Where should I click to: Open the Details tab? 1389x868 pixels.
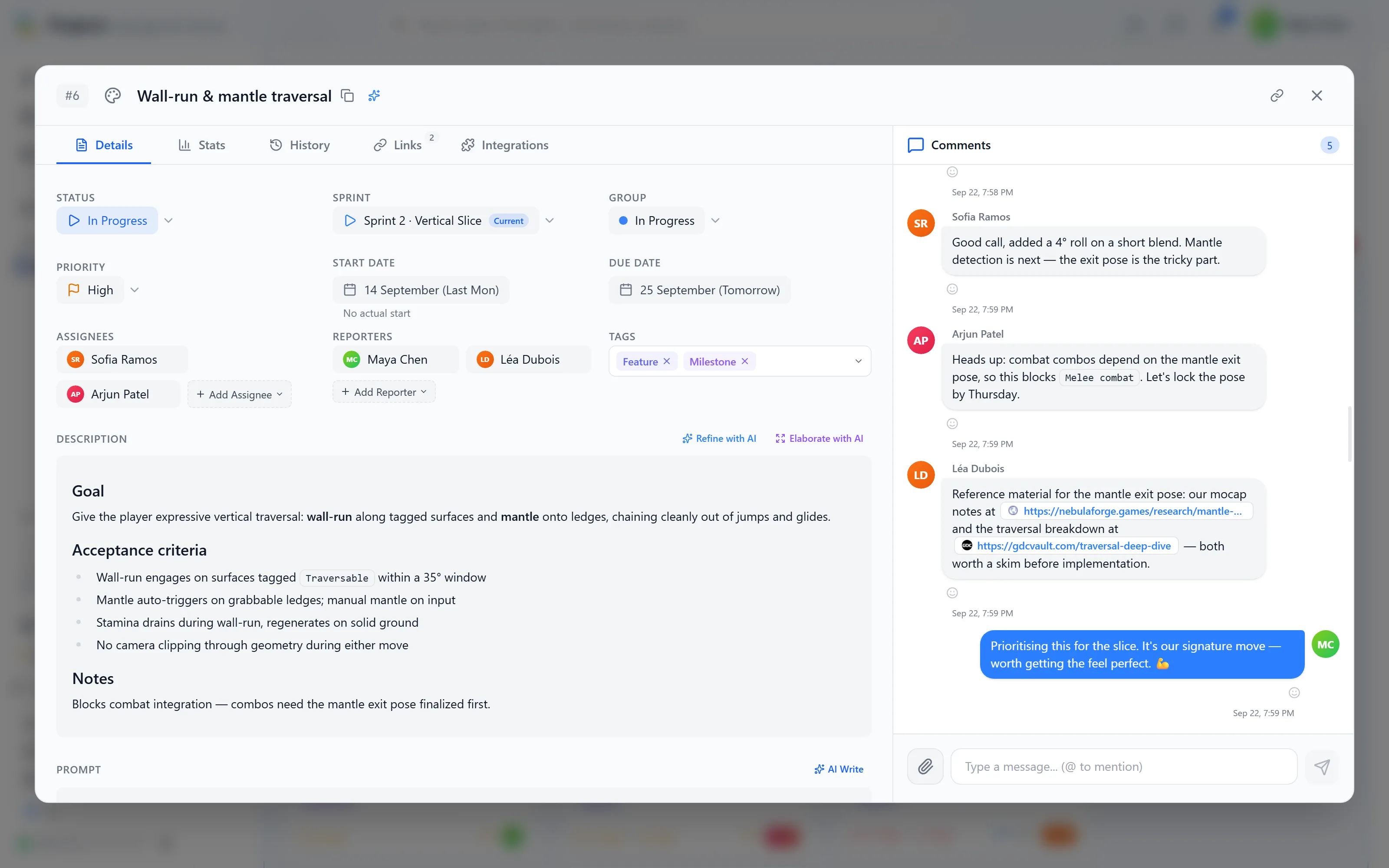coord(104,145)
